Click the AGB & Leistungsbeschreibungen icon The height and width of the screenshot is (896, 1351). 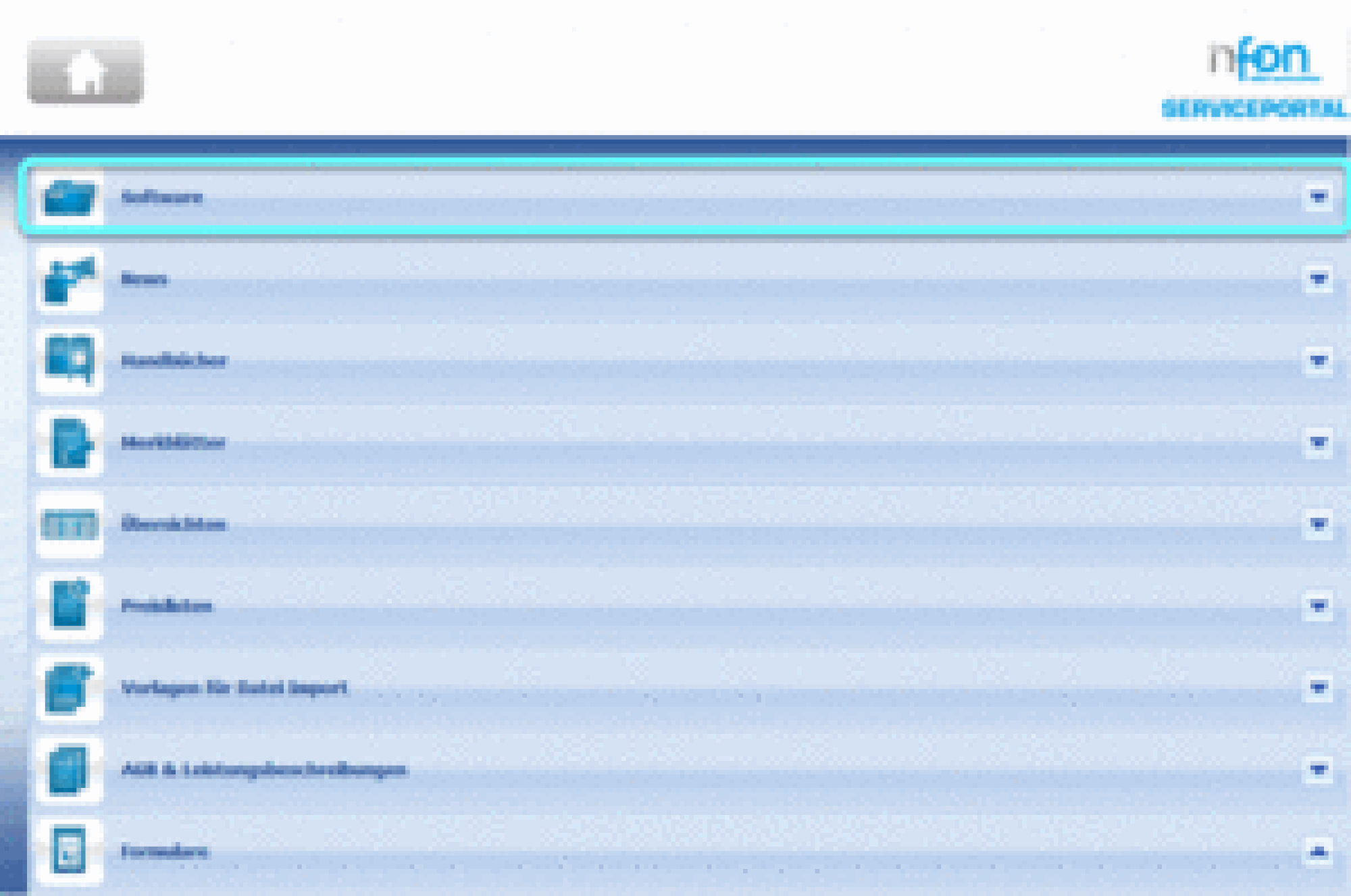(69, 770)
